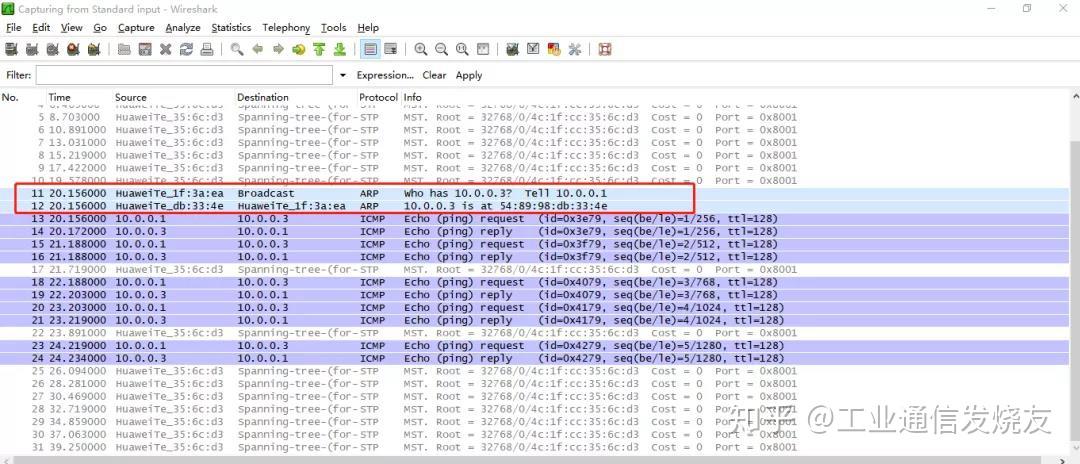Open help via lifebuoy icon
Image resolution: width=1080 pixels, height=464 pixels.
(605, 50)
